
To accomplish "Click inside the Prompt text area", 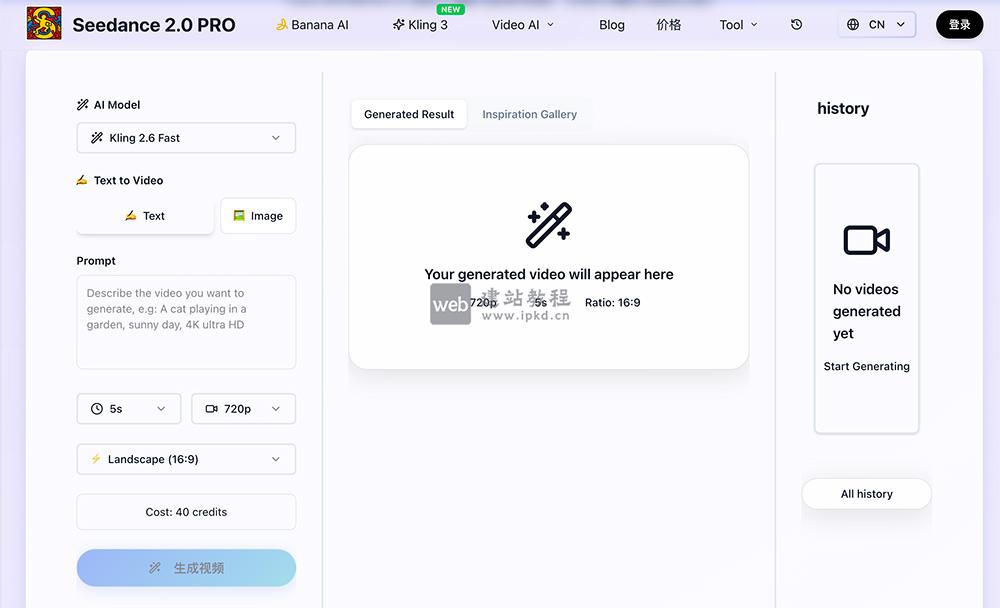I will tap(186, 320).
